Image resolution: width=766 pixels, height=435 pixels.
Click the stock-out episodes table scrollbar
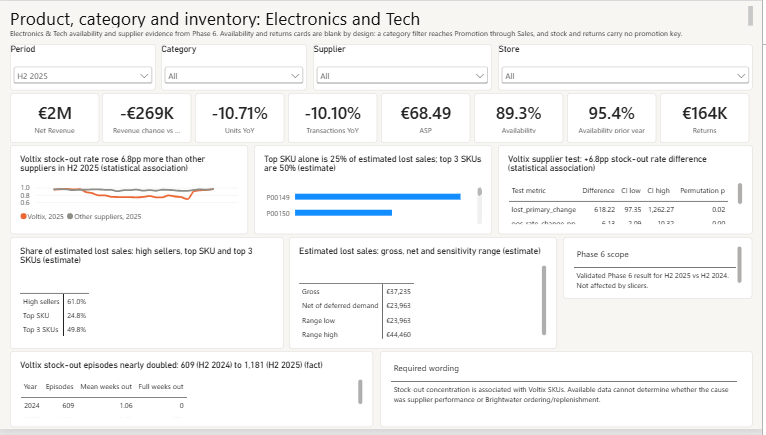(x=360, y=392)
